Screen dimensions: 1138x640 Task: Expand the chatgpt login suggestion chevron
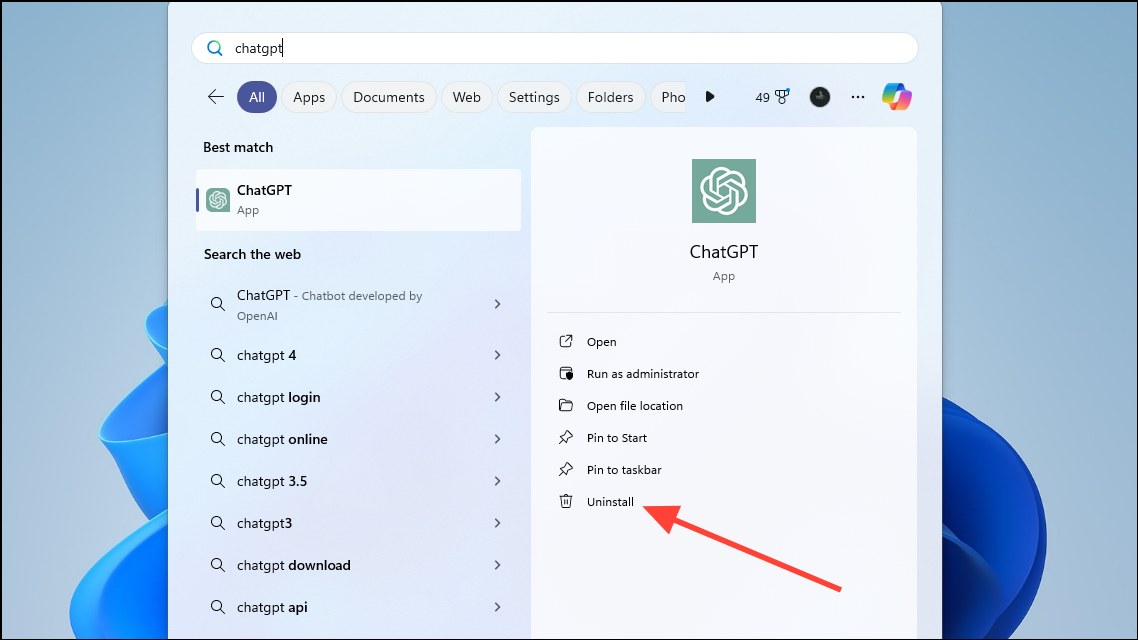tap(497, 397)
